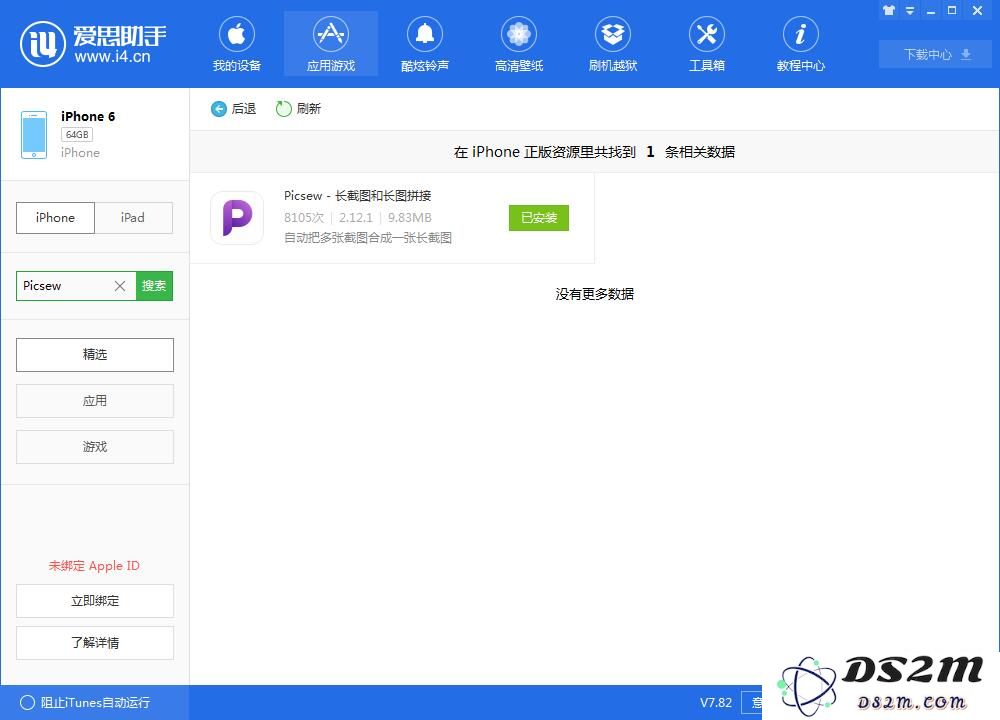This screenshot has width=1000, height=720.
Task: Click the 9.83MB size text of Picsew
Action: point(410,217)
